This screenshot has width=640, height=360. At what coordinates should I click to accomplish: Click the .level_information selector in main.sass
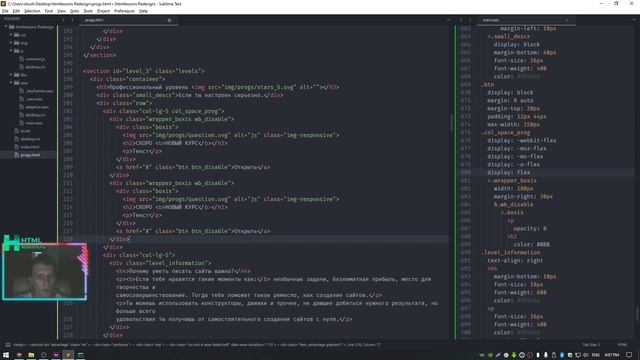tap(510, 253)
